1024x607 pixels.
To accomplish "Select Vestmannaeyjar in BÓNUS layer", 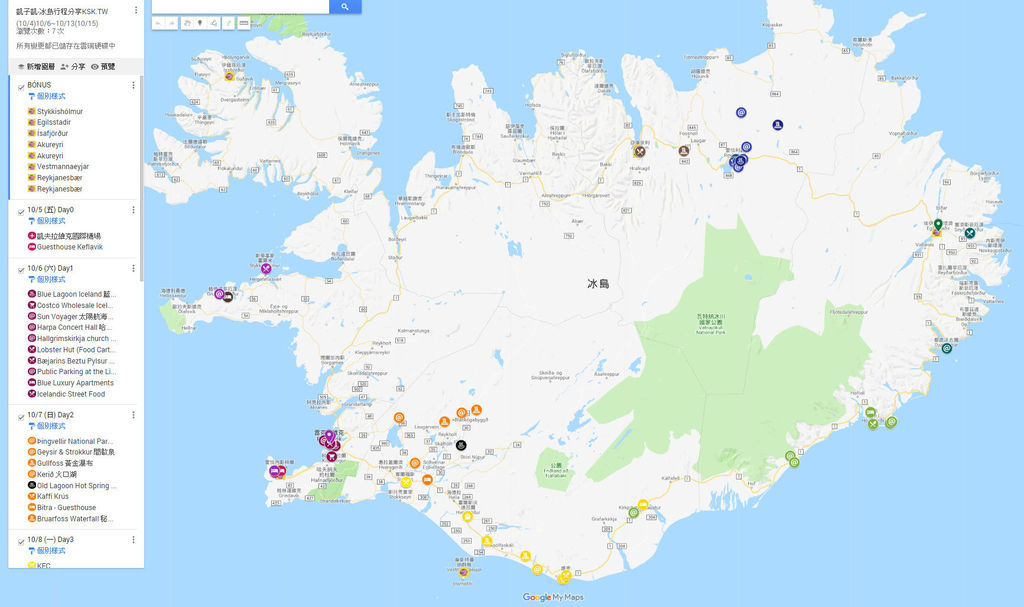I will [x=63, y=167].
